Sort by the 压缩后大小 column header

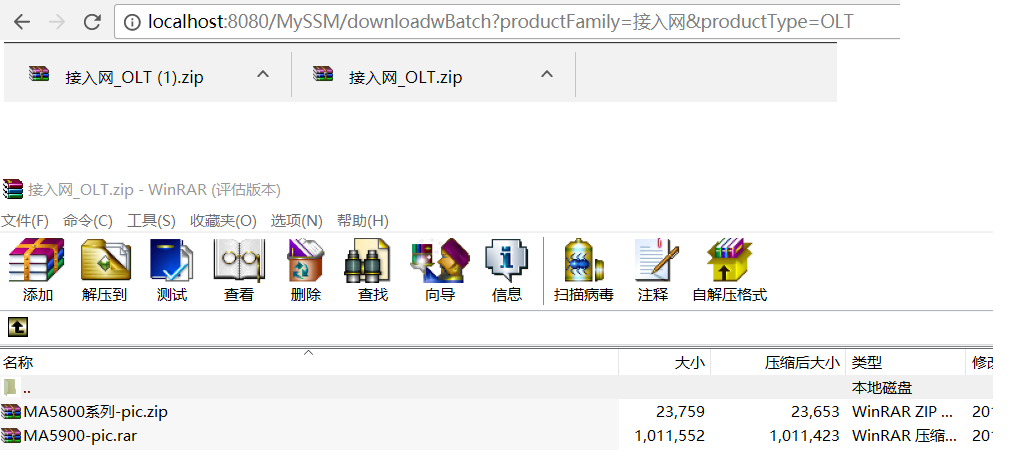coord(779,362)
